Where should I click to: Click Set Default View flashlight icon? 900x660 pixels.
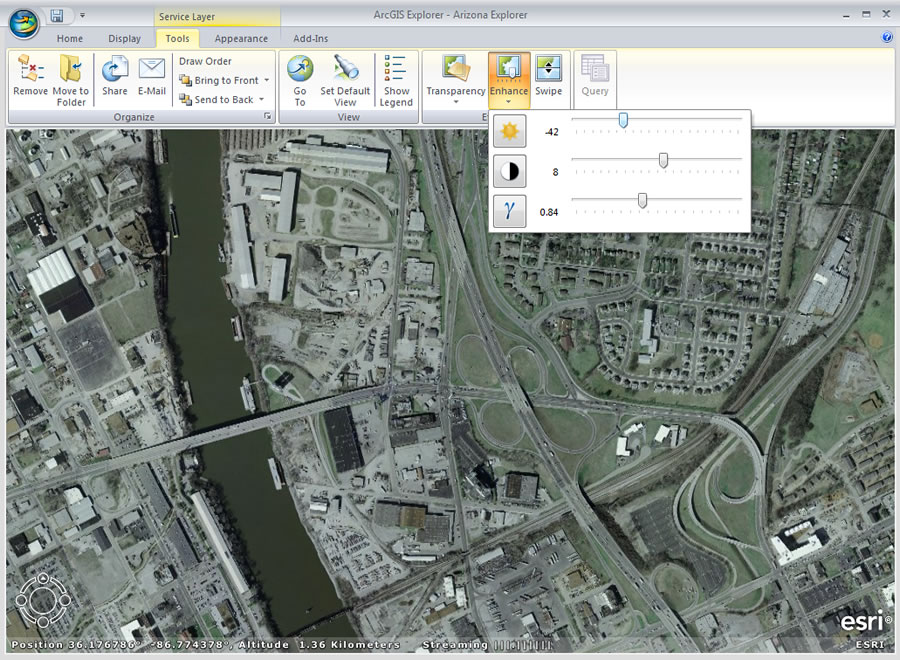tap(346, 70)
